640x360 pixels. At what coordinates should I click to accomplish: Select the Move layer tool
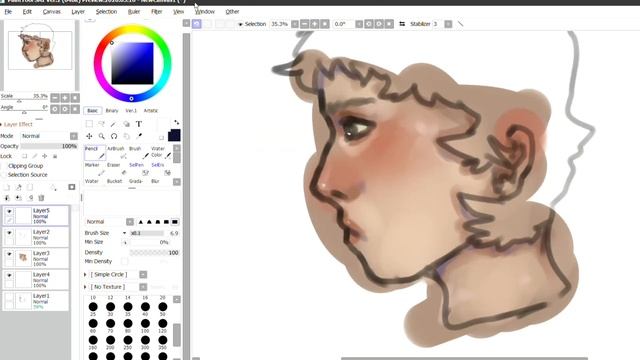89,136
